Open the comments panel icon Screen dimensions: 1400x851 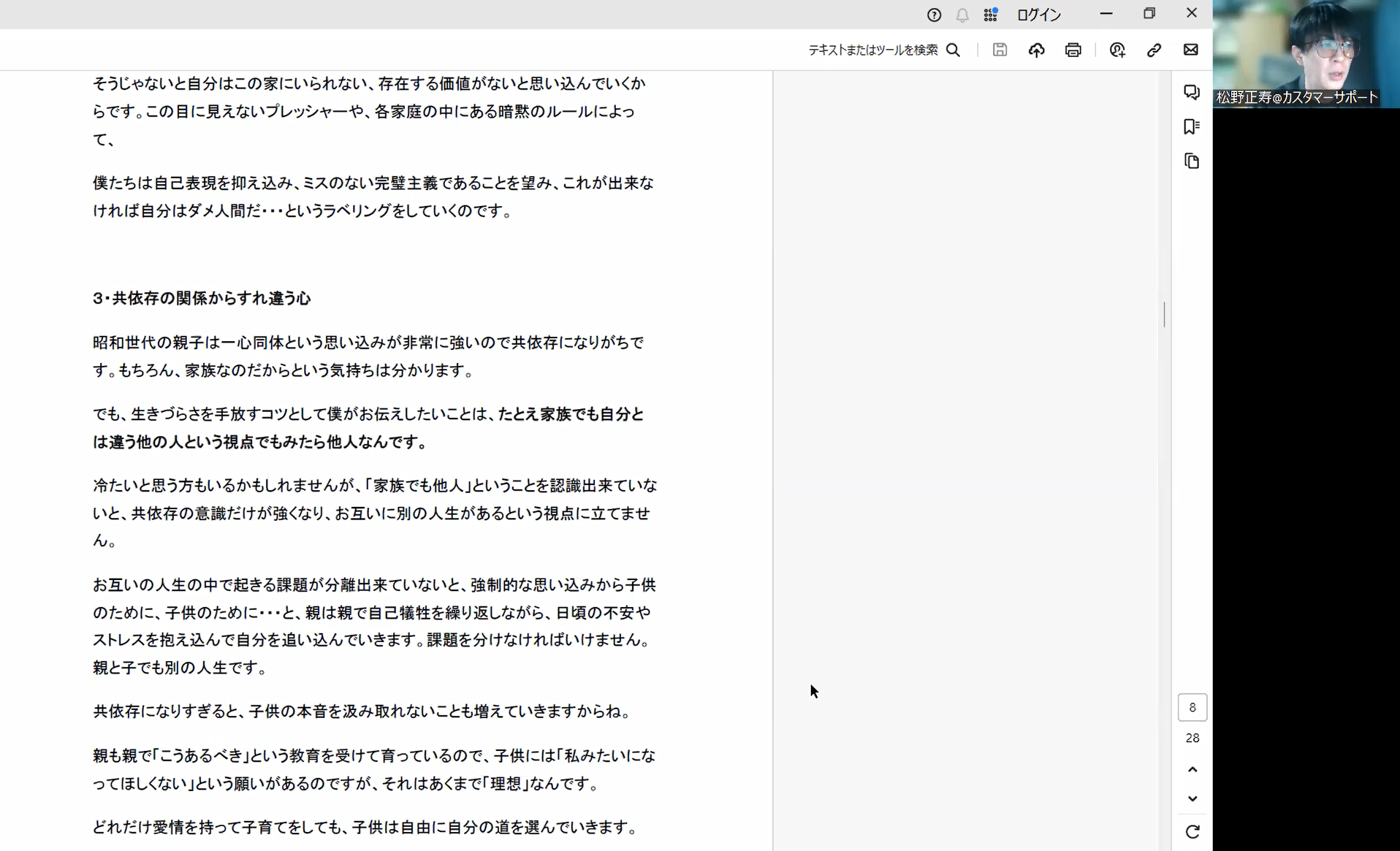pyautogui.click(x=1192, y=92)
